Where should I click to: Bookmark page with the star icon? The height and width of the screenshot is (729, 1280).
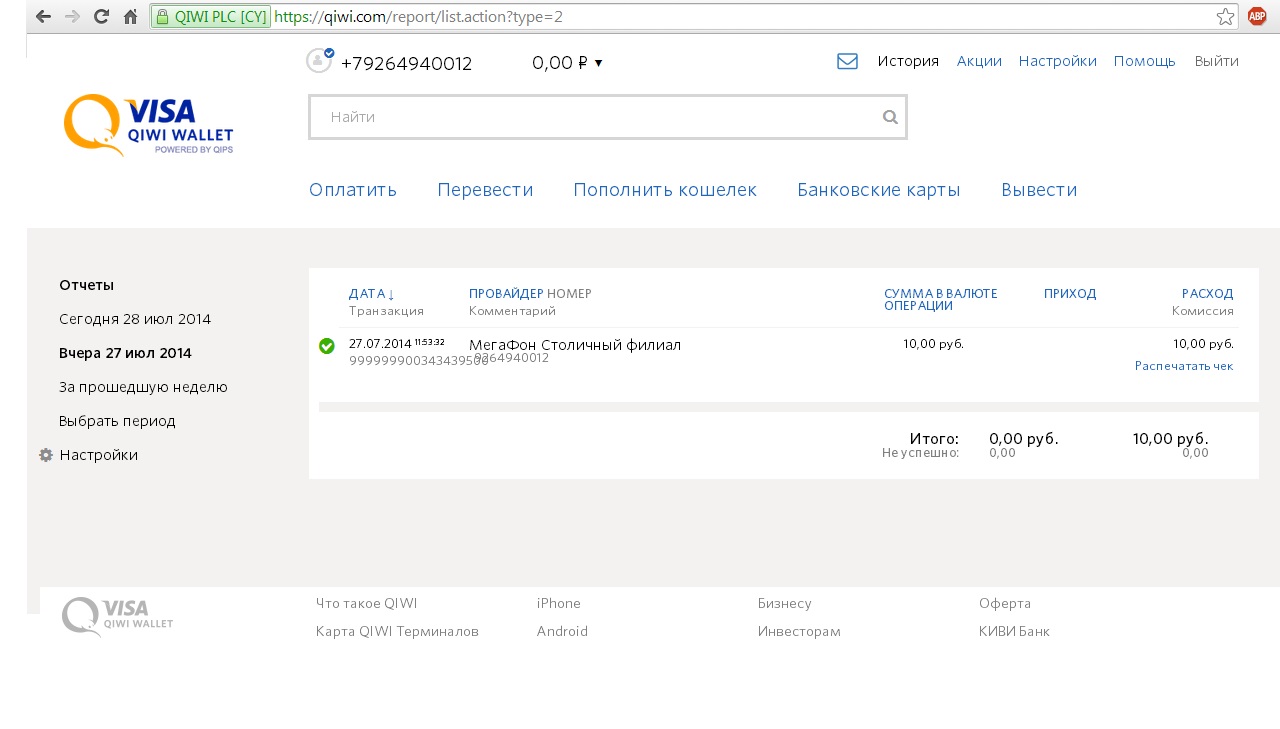1225,17
